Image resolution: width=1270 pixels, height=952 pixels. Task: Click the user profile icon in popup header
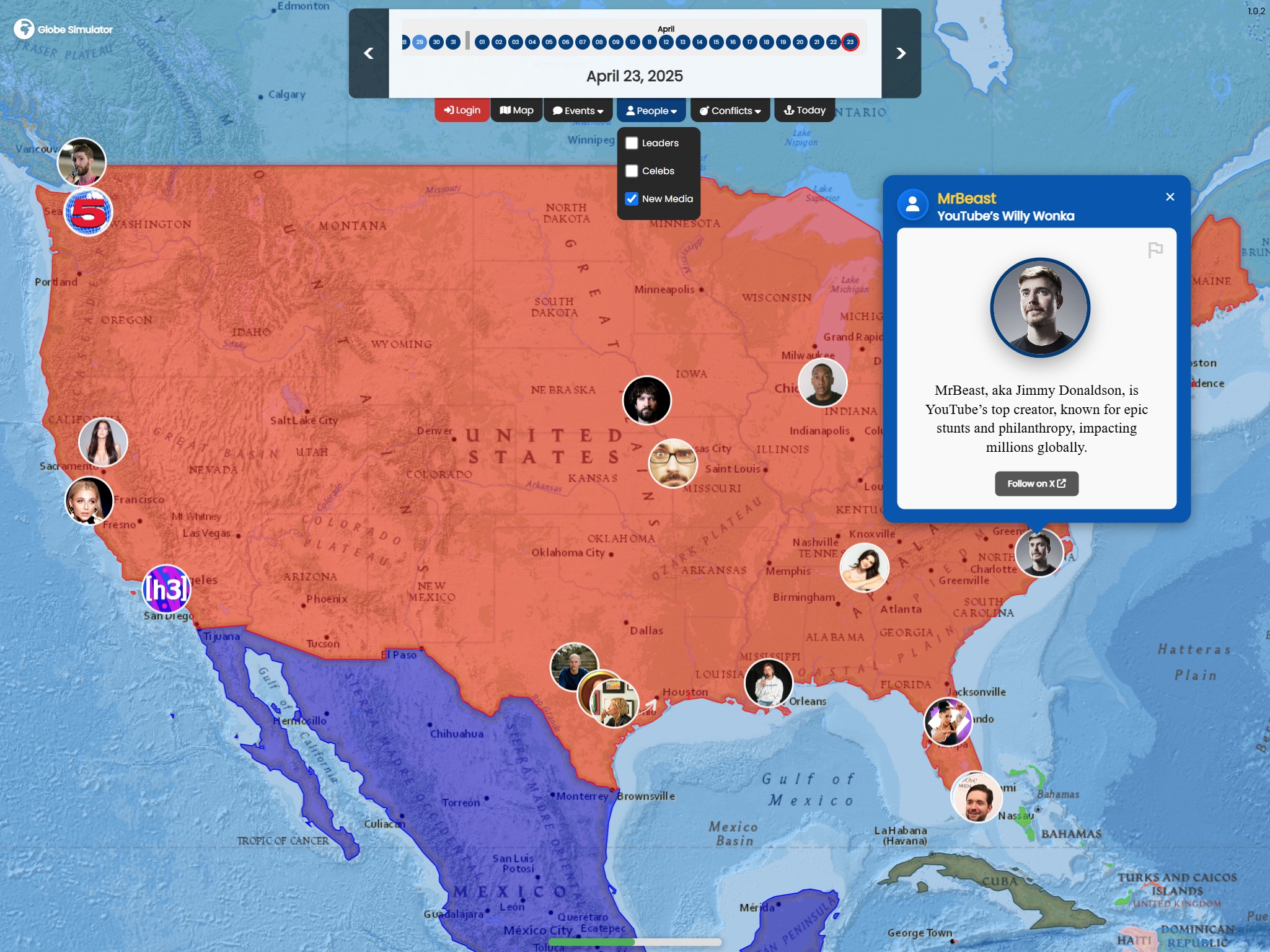tap(912, 205)
